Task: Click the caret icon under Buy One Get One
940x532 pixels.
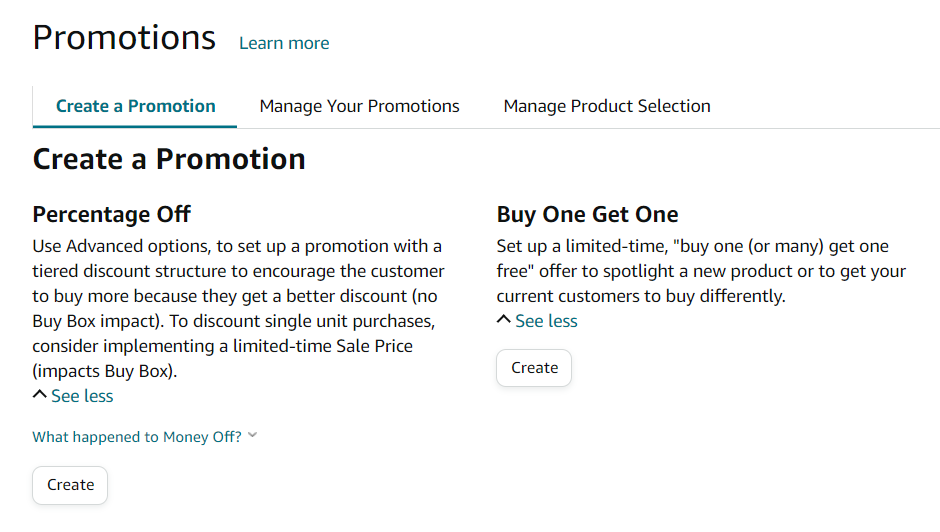Action: tap(504, 321)
